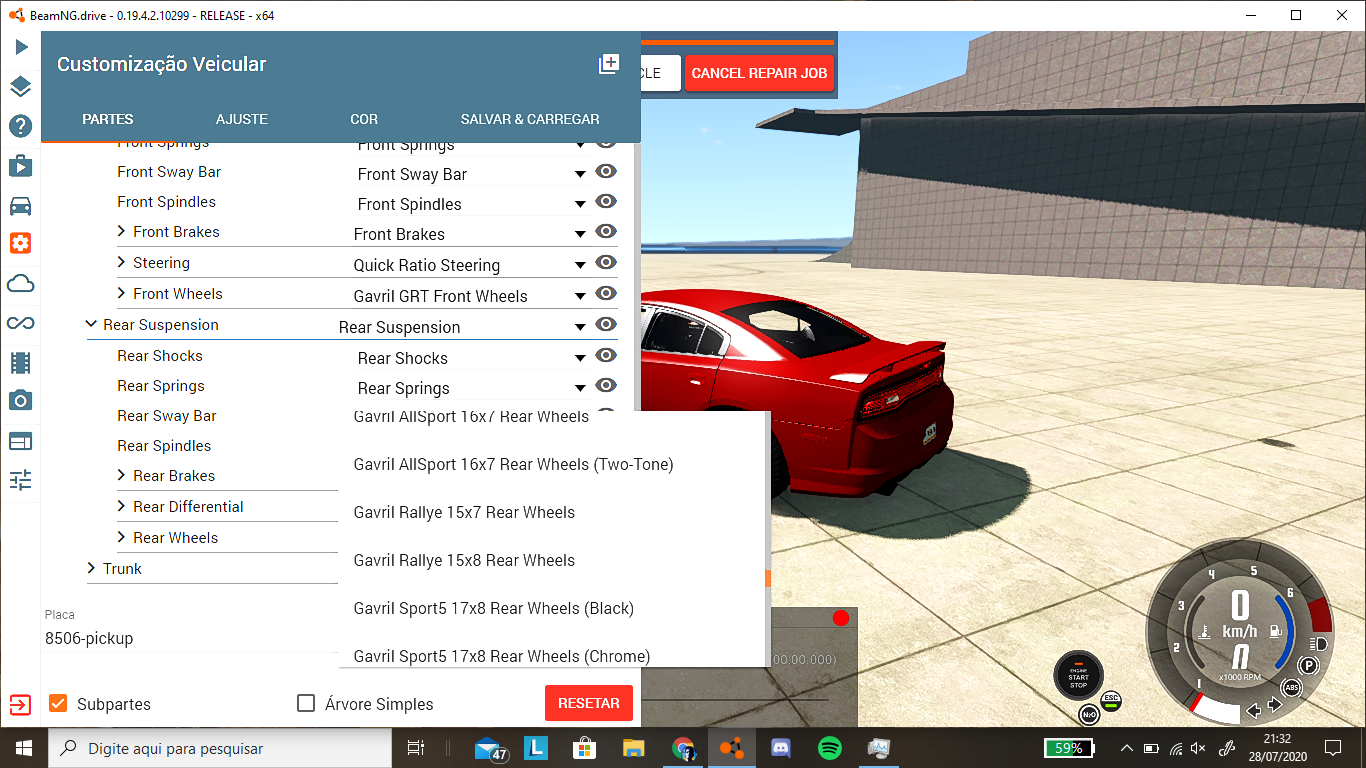Switch to the AJUSTE tab
The width and height of the screenshot is (1366, 768).
click(x=242, y=119)
